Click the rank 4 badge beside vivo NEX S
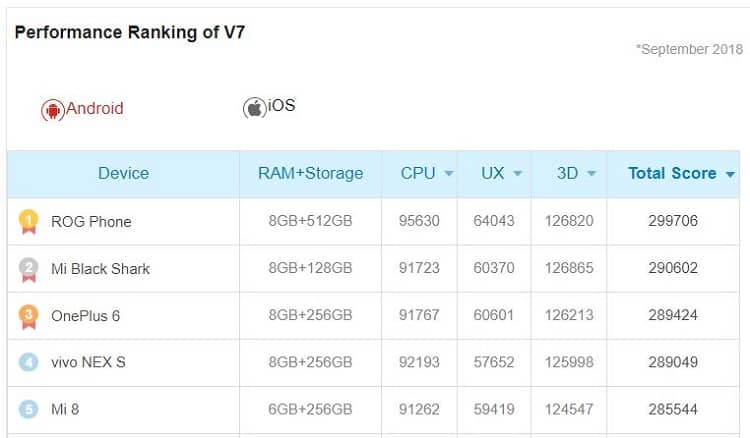 coord(29,362)
